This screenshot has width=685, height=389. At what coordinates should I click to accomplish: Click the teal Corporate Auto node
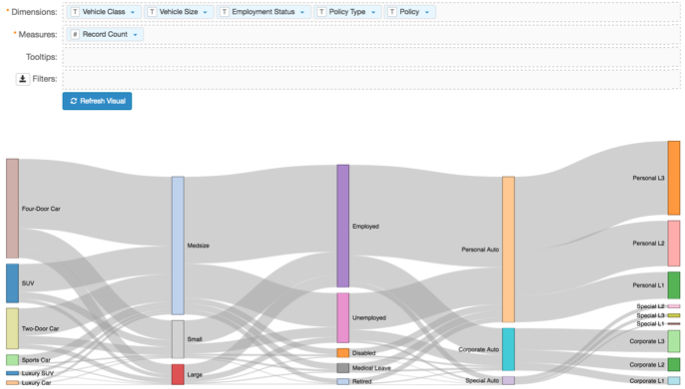point(509,349)
